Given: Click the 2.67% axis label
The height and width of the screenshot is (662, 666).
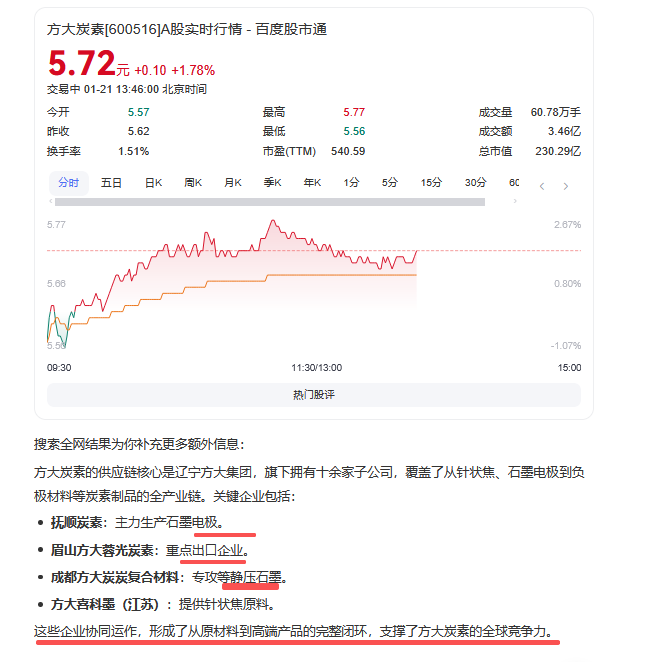Looking at the screenshot, I should tap(567, 225).
